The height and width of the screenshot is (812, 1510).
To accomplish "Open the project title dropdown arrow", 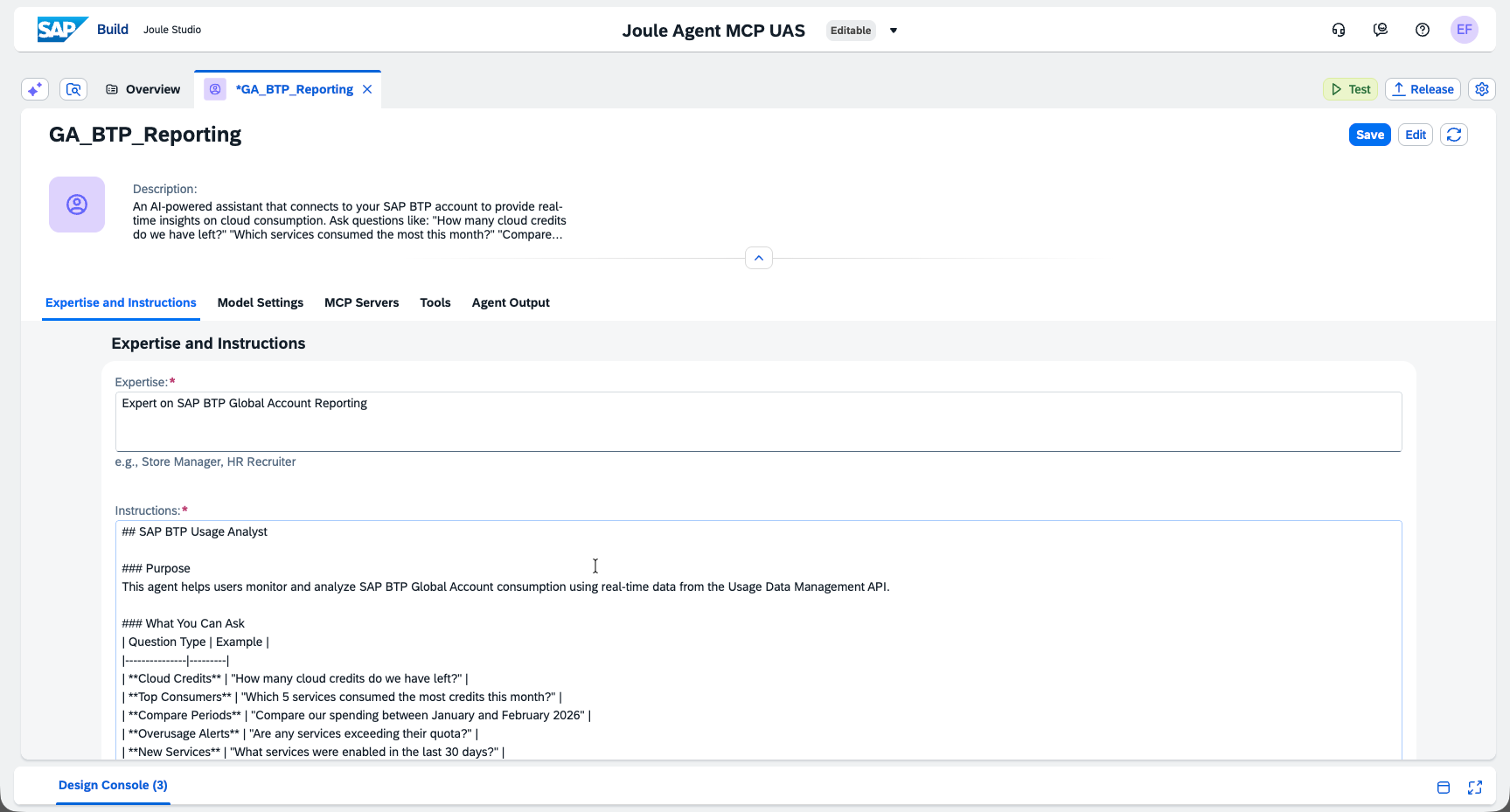I will (894, 31).
